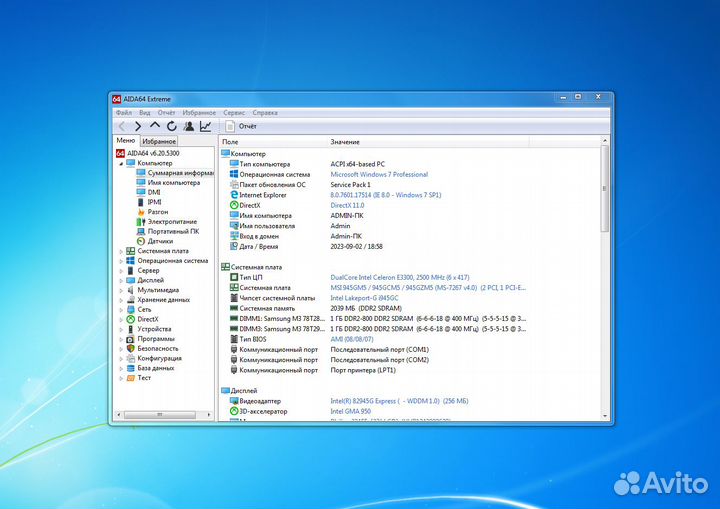Open the Сервис menu
The width and height of the screenshot is (720, 509).
[x=234, y=113]
